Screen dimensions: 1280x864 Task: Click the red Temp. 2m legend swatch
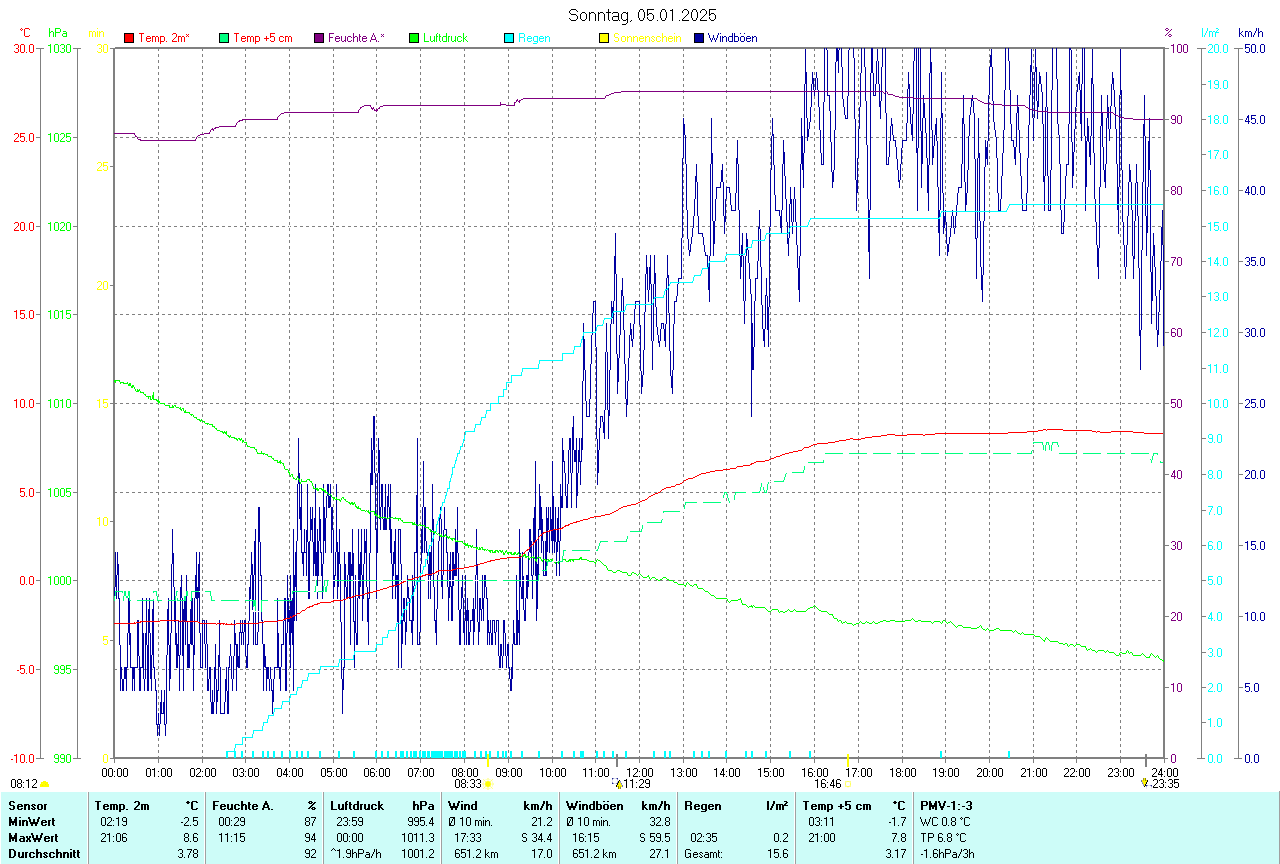point(129,38)
